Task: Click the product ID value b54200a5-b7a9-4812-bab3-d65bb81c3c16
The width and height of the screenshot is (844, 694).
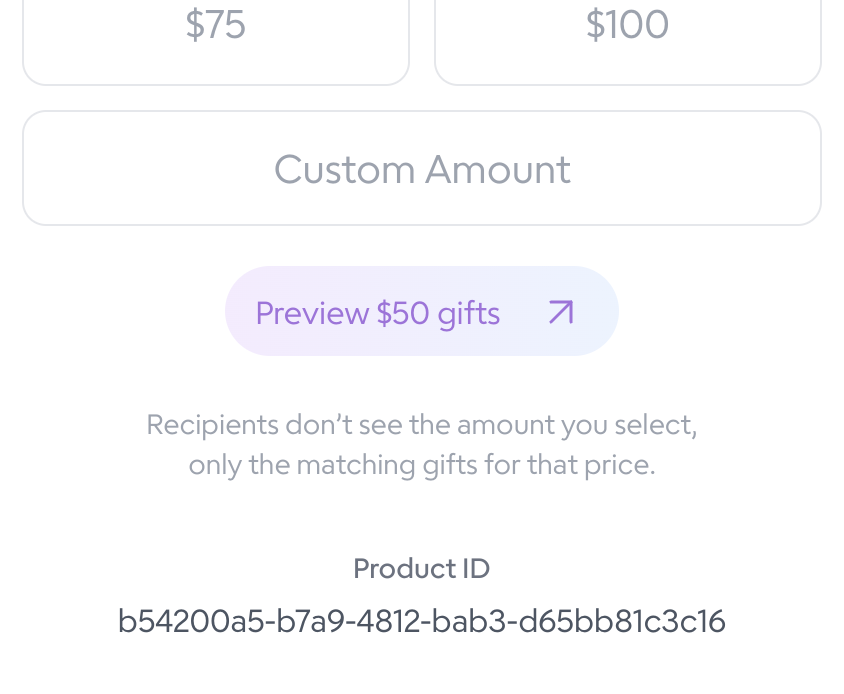Action: click(x=422, y=621)
